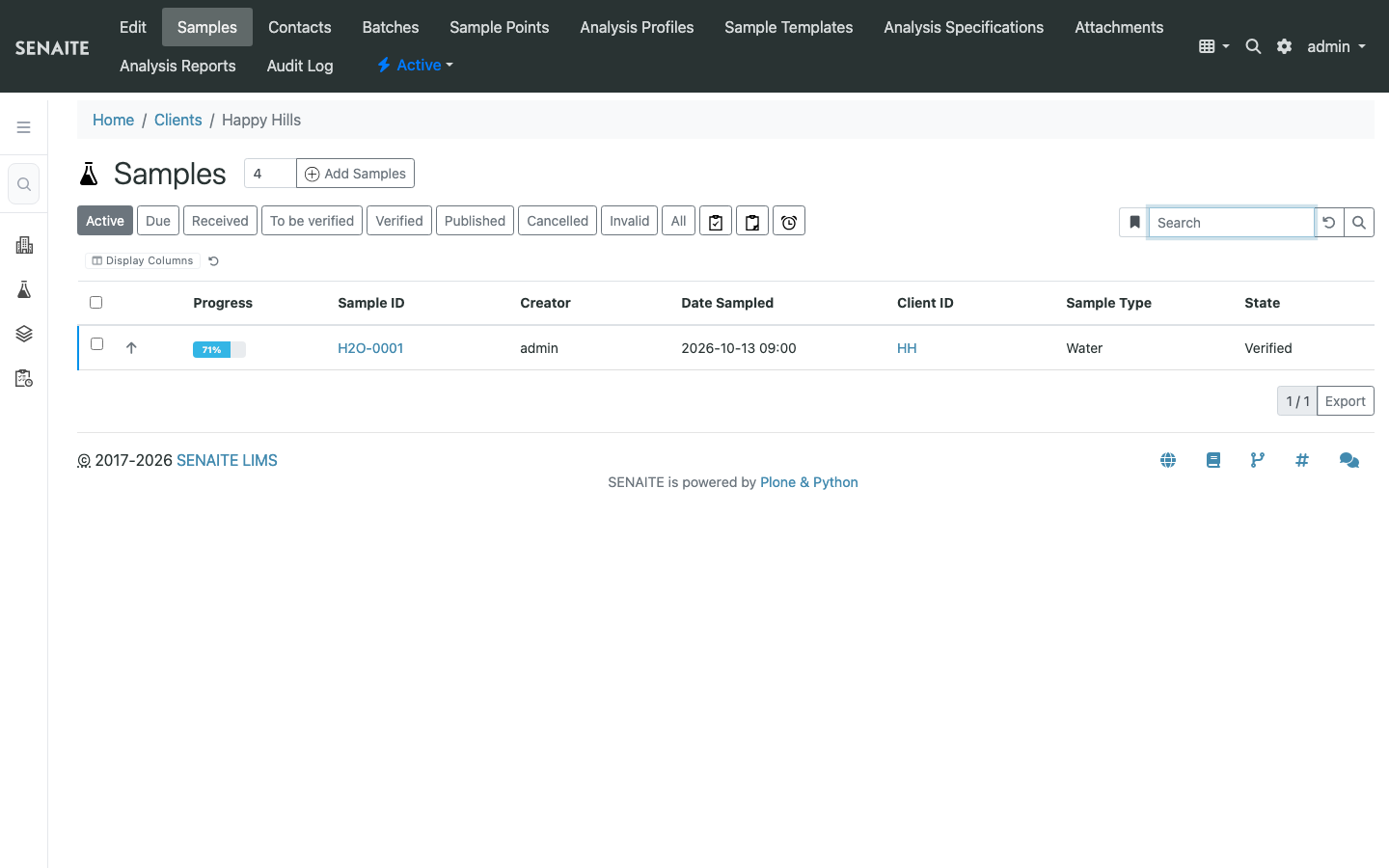Open the admin user dropdown
This screenshot has height=868, width=1389.
(x=1336, y=46)
